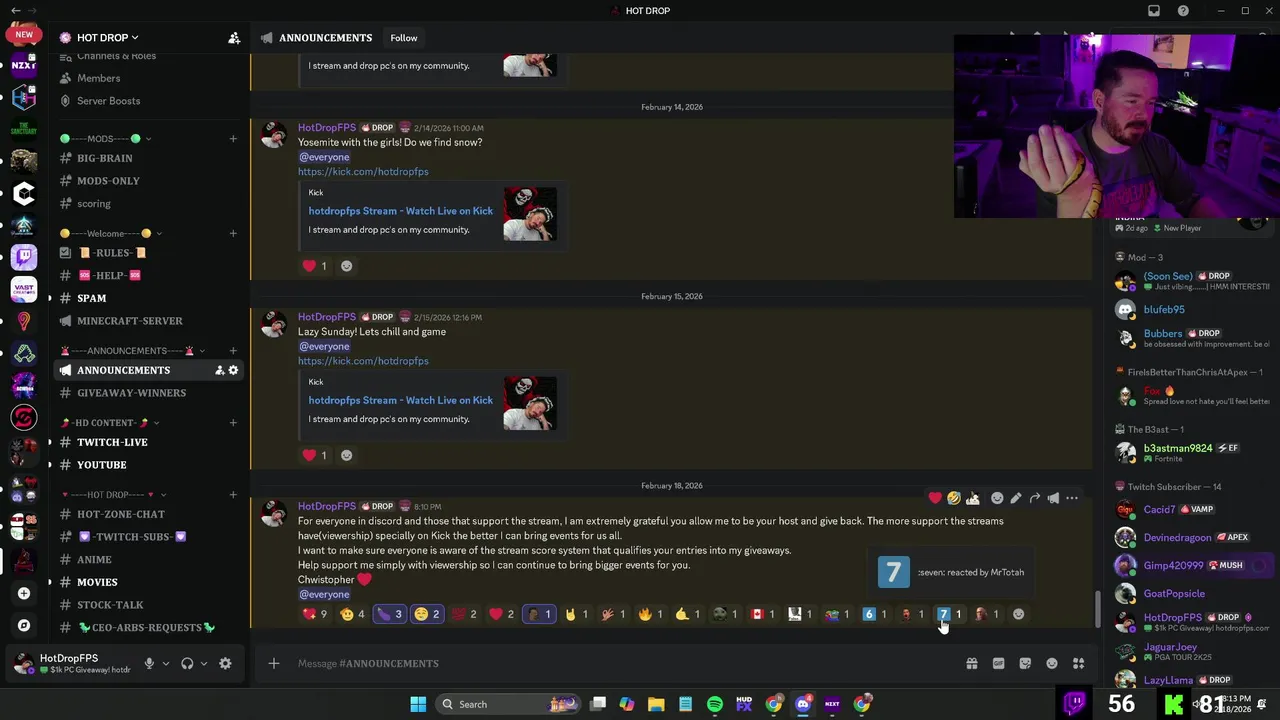Toggle heart reaction on Lazy Sunday post
The image size is (1280, 720).
[x=315, y=455]
